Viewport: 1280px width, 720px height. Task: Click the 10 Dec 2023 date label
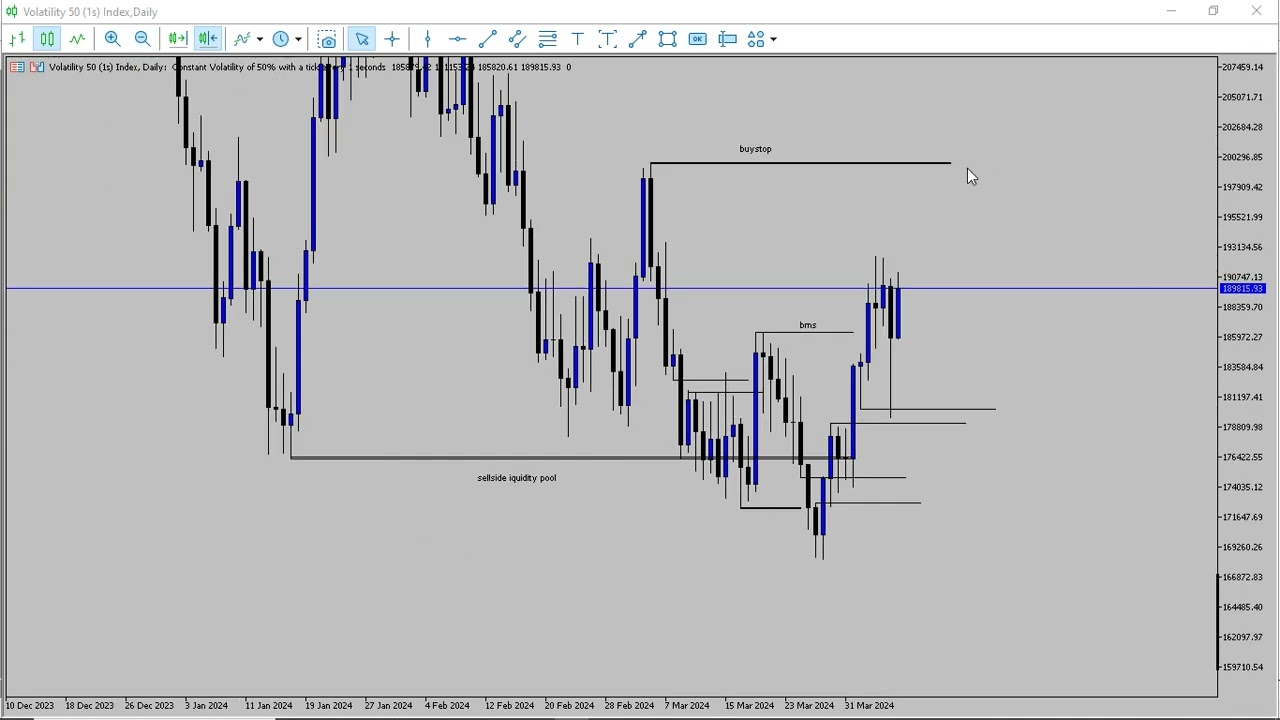tap(30, 706)
